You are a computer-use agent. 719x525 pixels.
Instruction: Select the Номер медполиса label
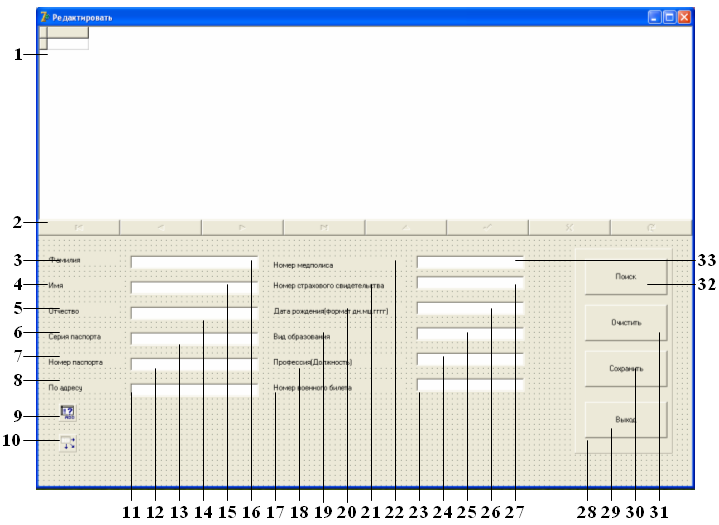303,265
